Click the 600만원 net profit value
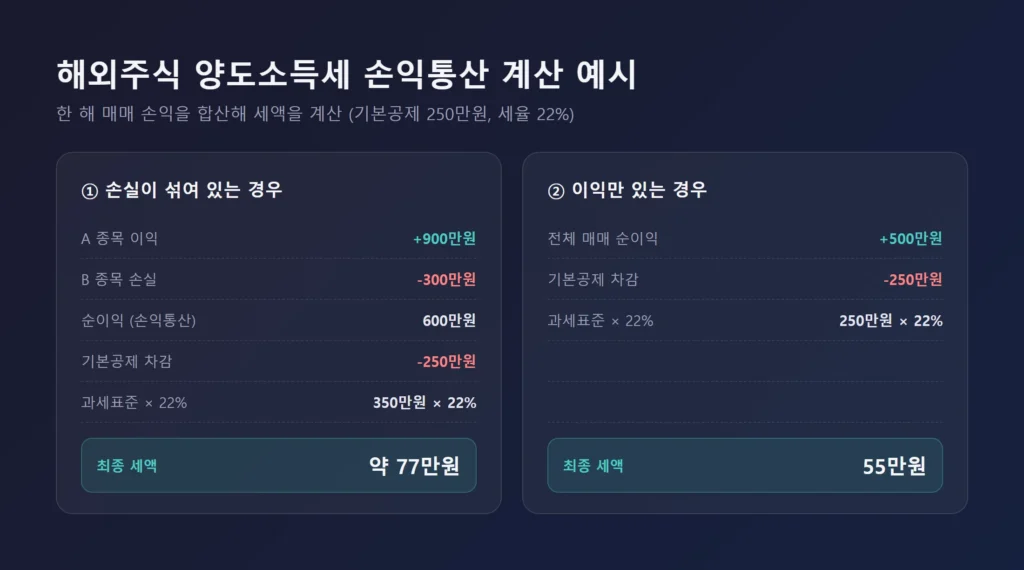 click(x=449, y=321)
